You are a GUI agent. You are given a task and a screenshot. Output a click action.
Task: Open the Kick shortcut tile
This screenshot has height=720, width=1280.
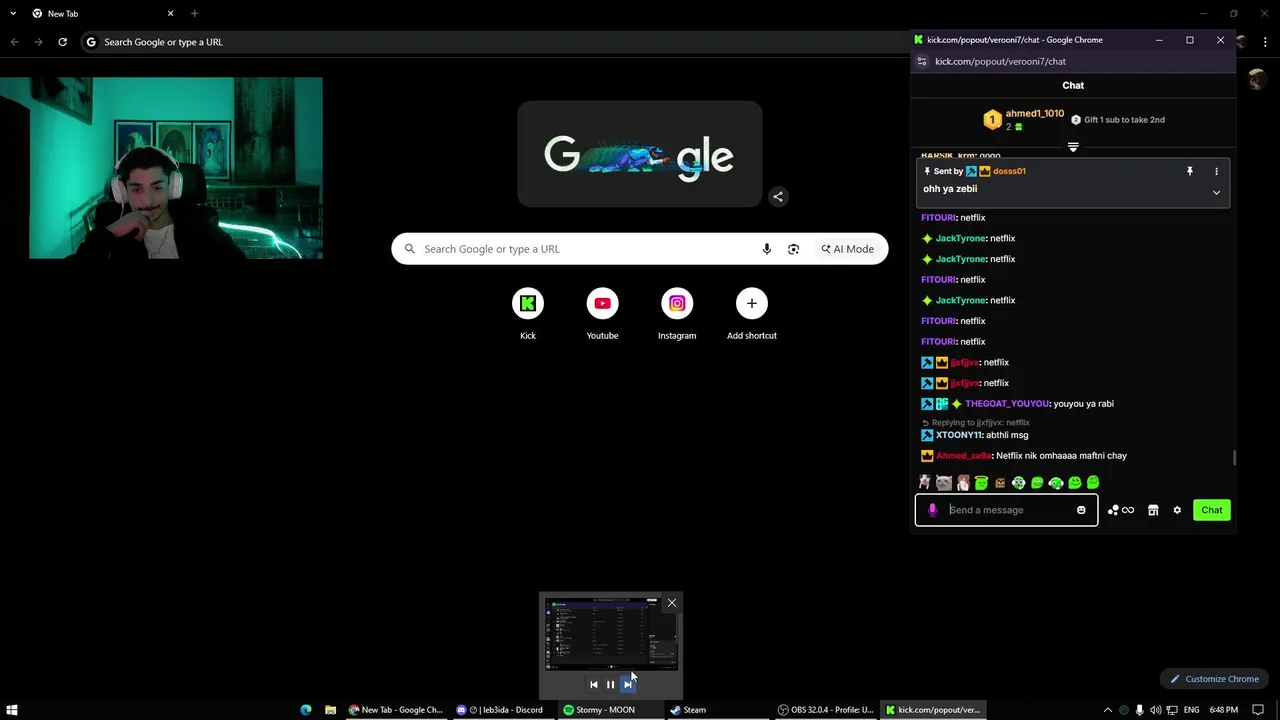[x=528, y=314]
